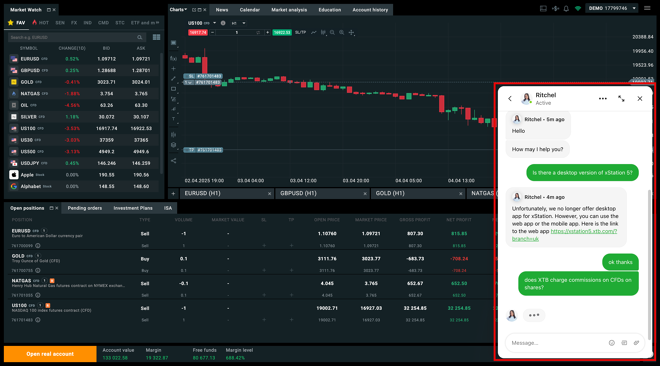Select the trend line drawing tool
Image resolution: width=660 pixels, height=366 pixels.
point(173,79)
